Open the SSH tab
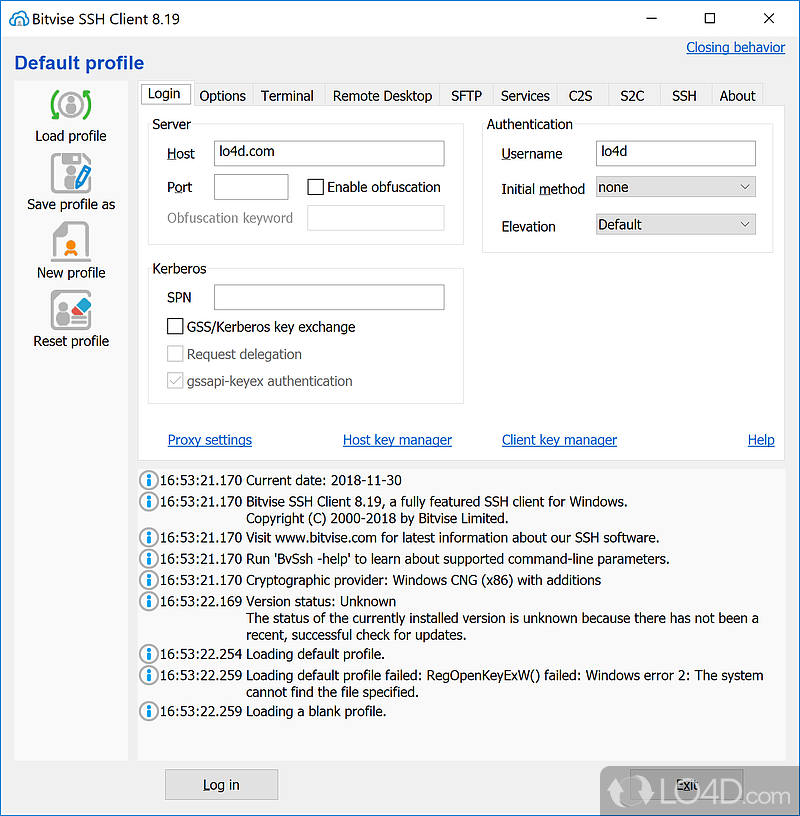 684,96
